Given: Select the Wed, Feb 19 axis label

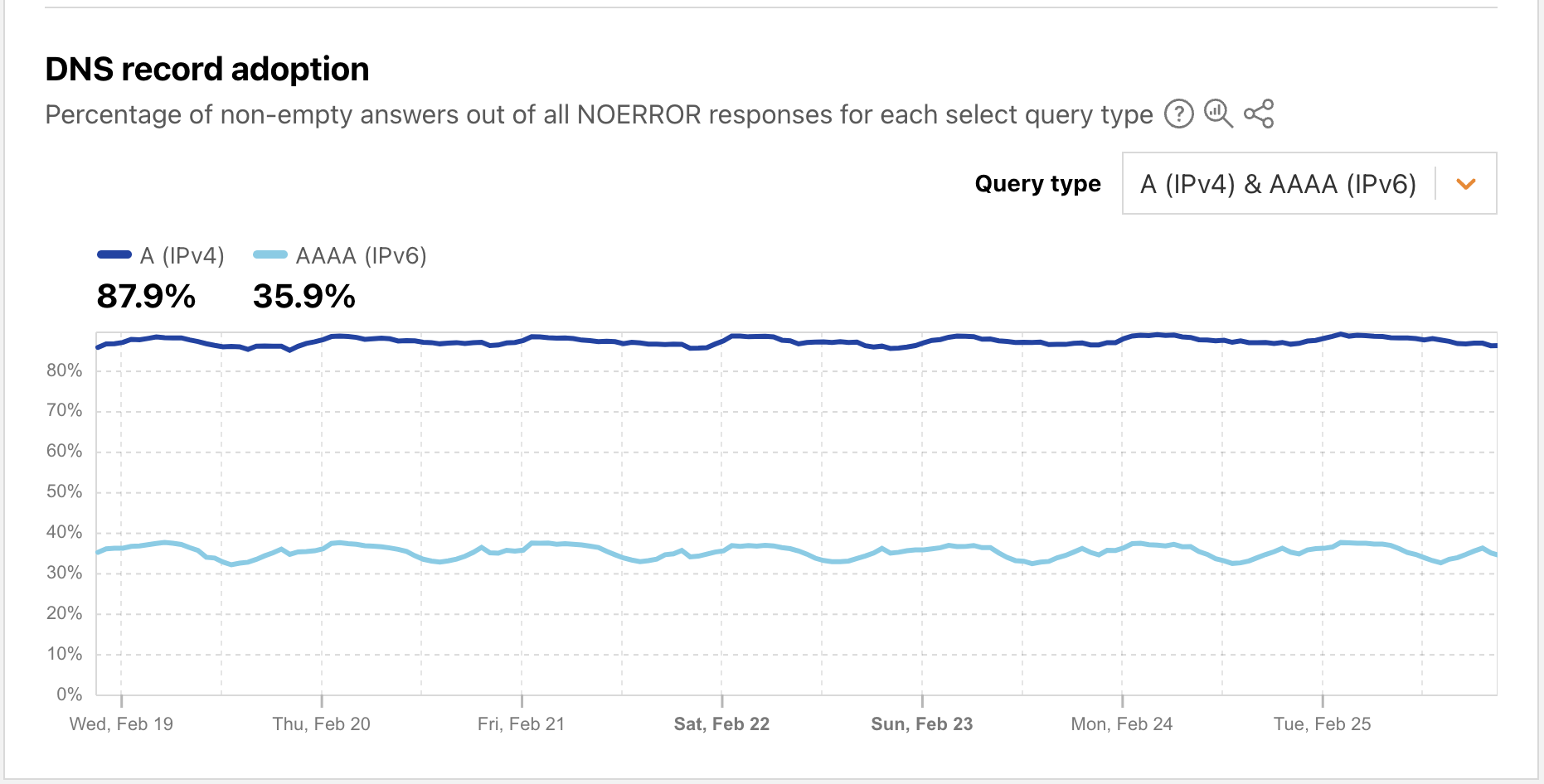Looking at the screenshot, I should tap(121, 724).
